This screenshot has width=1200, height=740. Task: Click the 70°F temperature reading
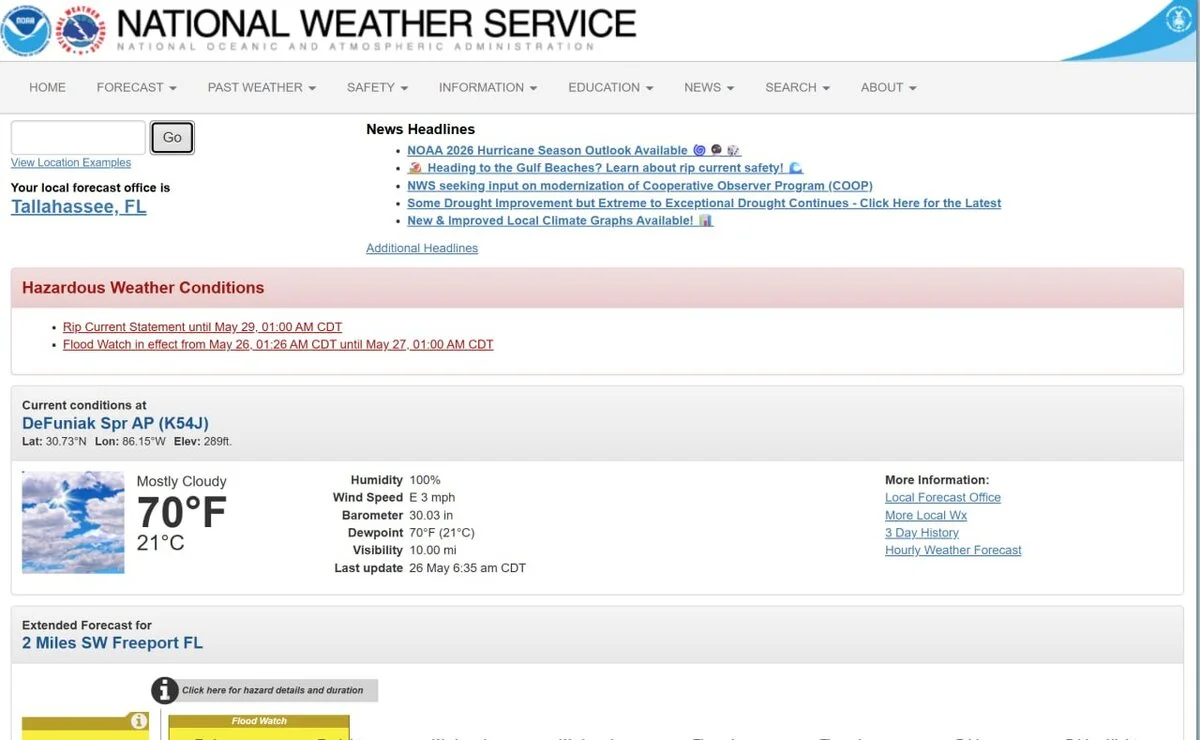[182, 513]
